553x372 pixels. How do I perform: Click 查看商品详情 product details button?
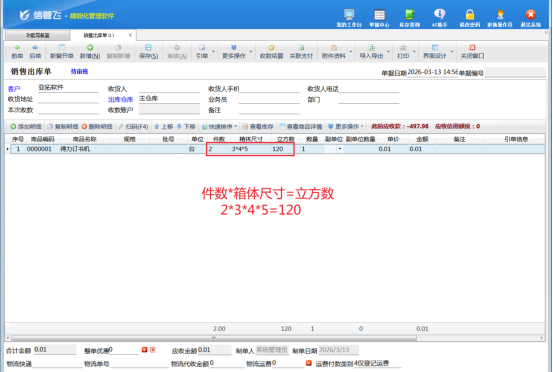(x=300, y=126)
